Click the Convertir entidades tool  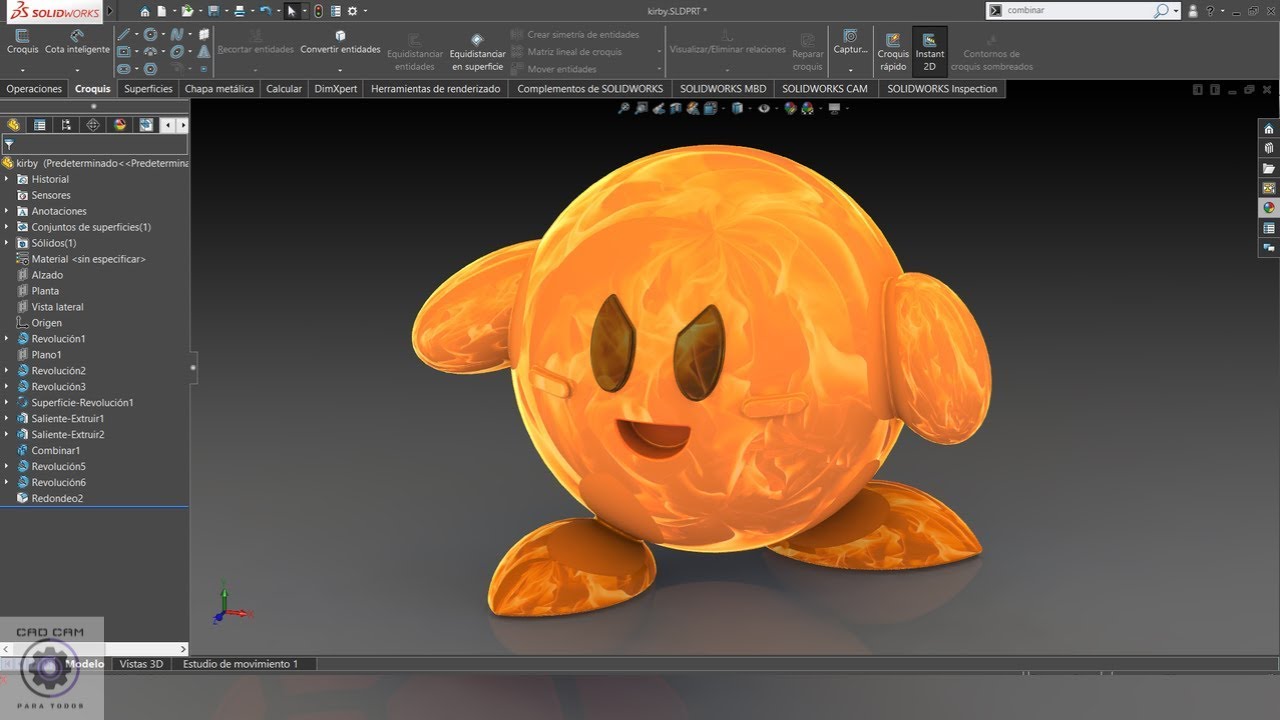tap(340, 42)
